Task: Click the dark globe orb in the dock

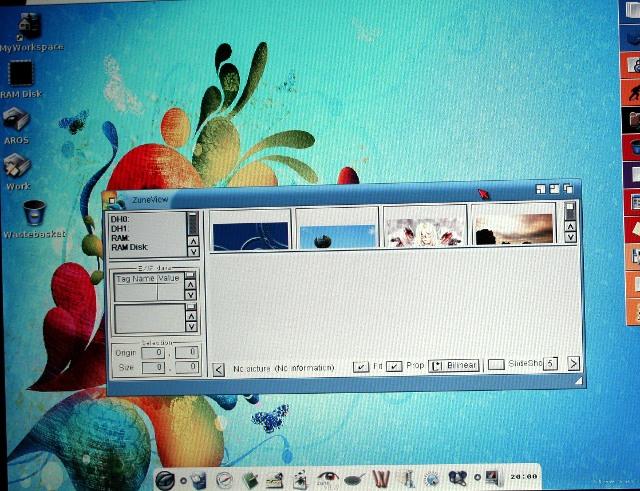Action: click(165, 480)
